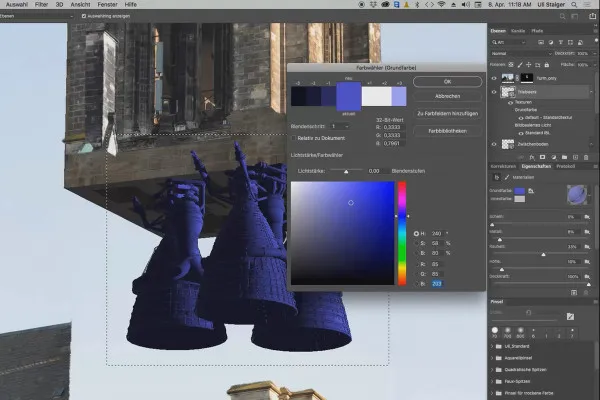Open the layer Deckkraft dropdown arrow

594,54
